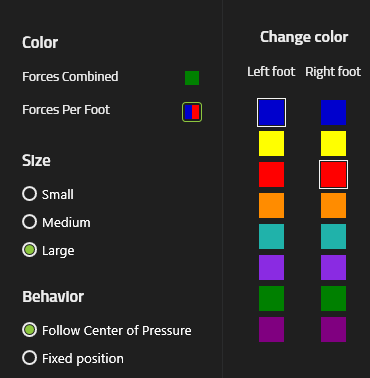Set right foot color to orange
Image resolution: width=370 pixels, height=378 pixels.
click(x=333, y=205)
